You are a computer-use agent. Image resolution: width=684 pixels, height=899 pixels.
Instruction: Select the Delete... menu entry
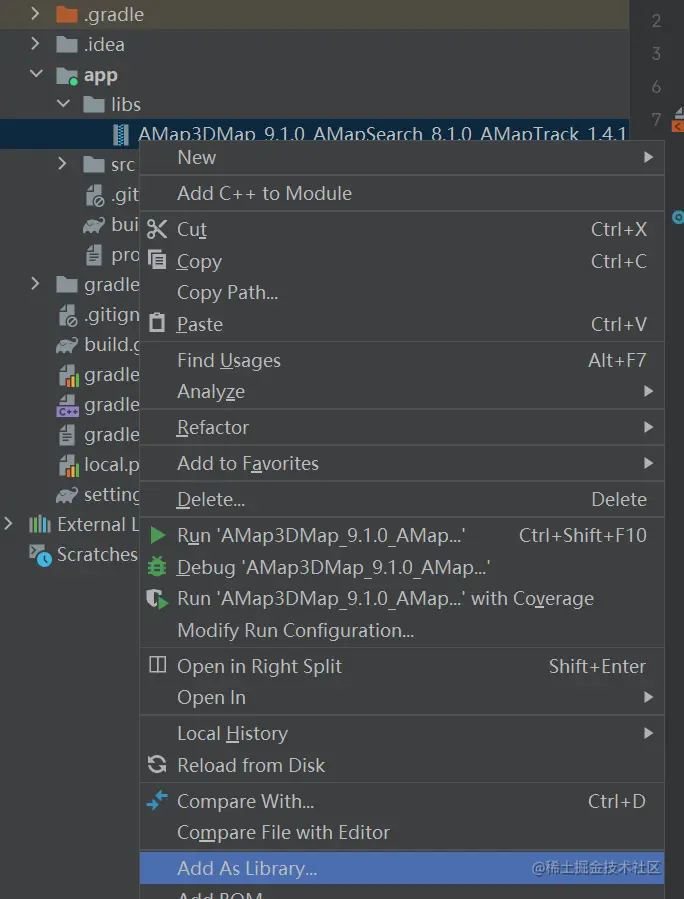click(x=402, y=499)
